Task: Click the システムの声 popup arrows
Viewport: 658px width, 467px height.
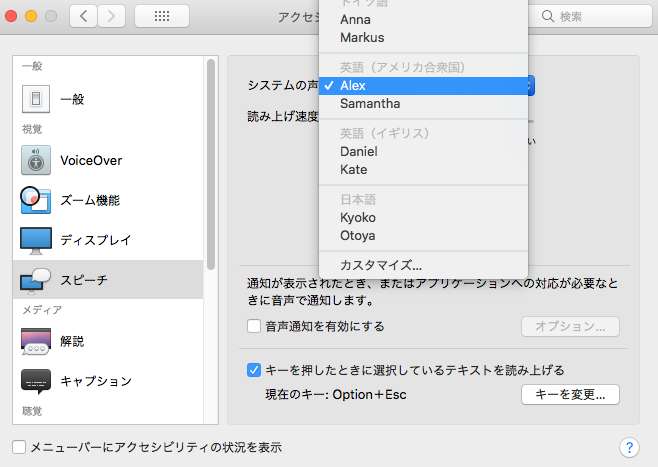Action: pyautogui.click(x=530, y=86)
